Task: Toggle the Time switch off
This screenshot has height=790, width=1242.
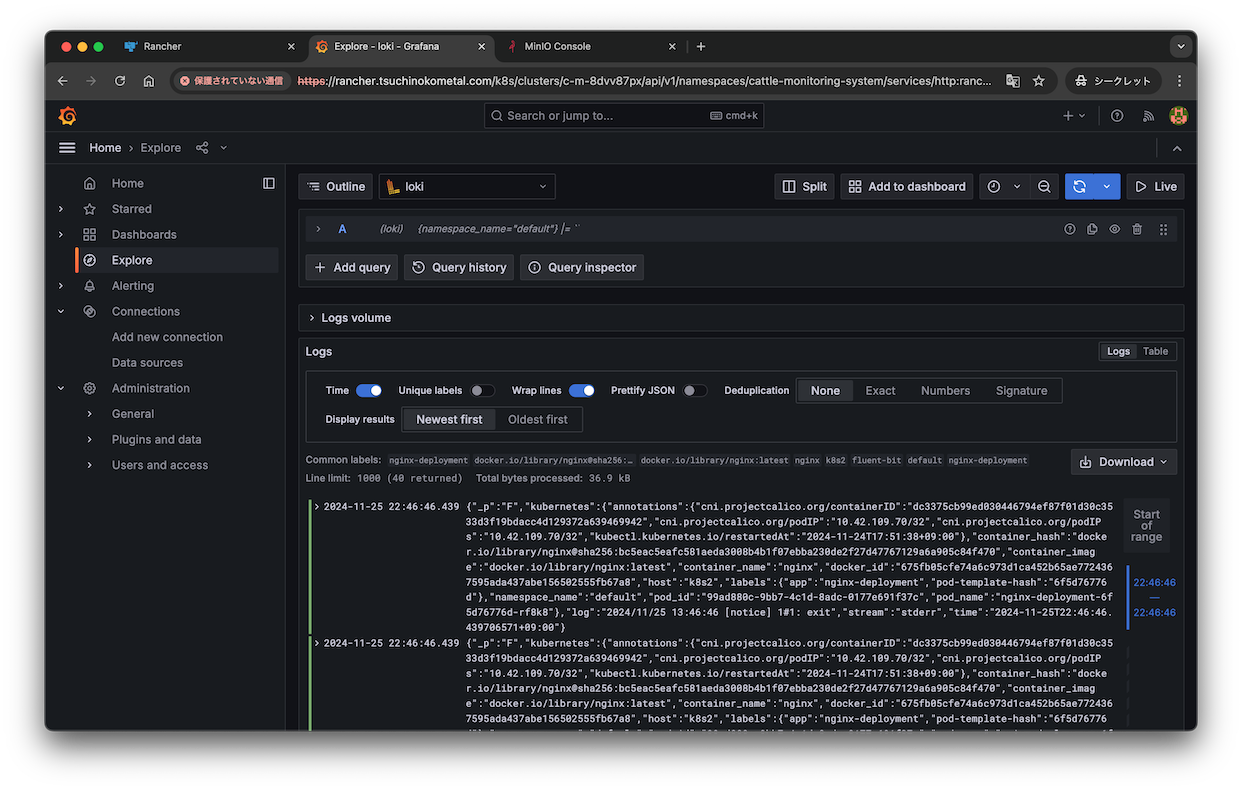Action: [x=369, y=391]
